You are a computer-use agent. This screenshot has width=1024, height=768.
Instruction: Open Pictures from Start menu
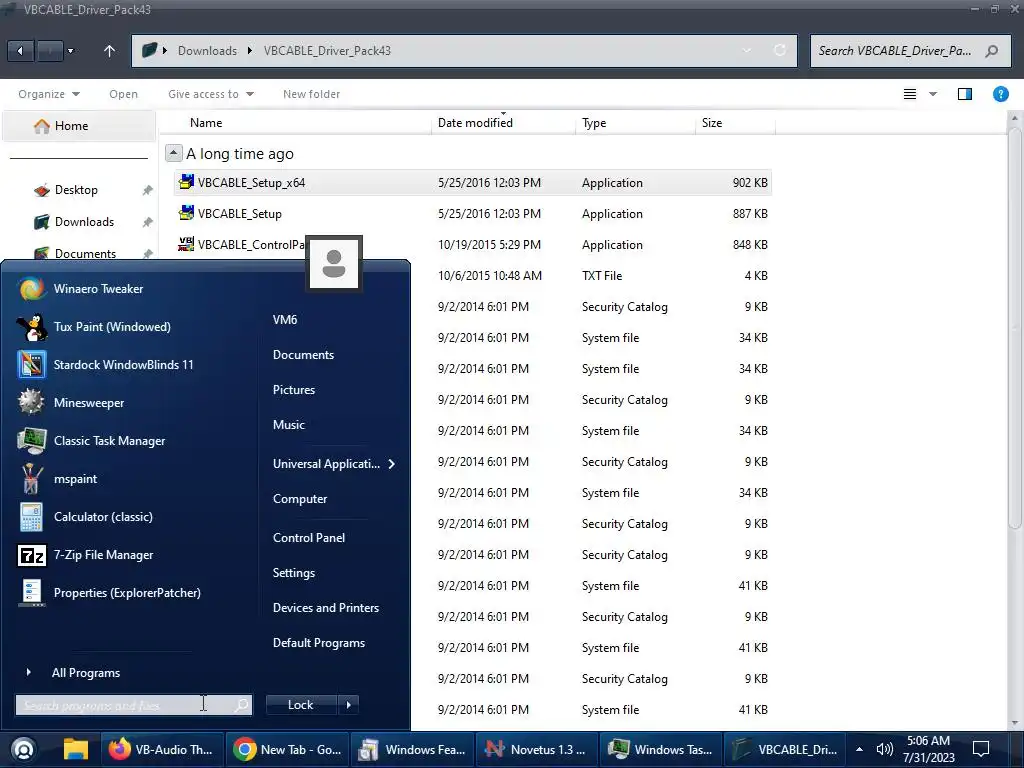pos(294,389)
